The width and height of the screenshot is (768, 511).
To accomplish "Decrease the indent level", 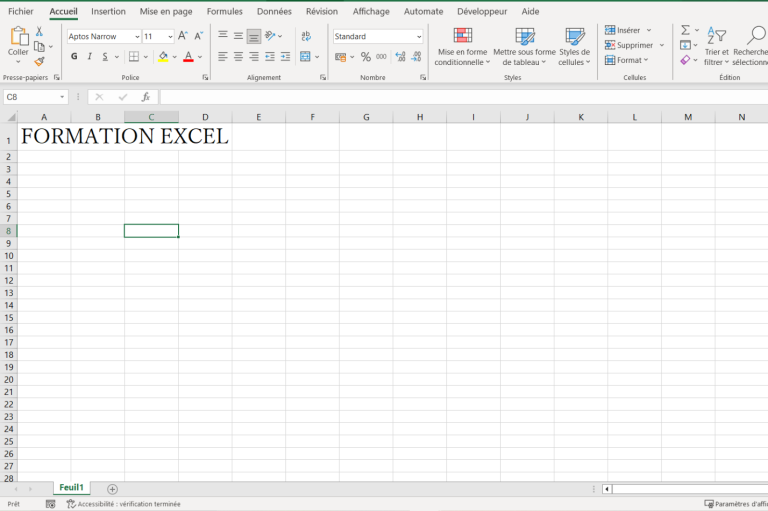I will tap(270, 57).
